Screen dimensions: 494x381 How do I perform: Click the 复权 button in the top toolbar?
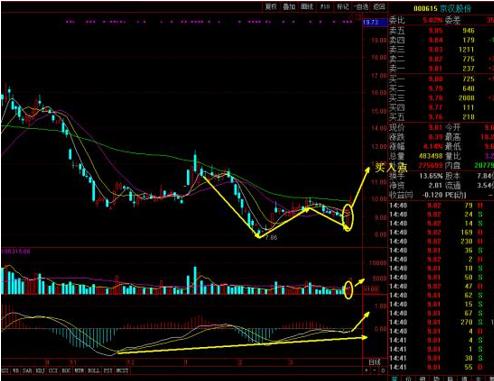(270, 6)
